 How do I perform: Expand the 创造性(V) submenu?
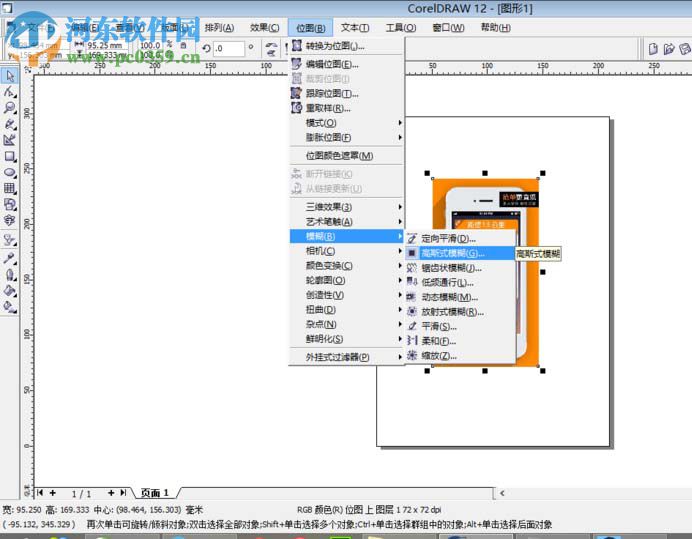(x=346, y=295)
